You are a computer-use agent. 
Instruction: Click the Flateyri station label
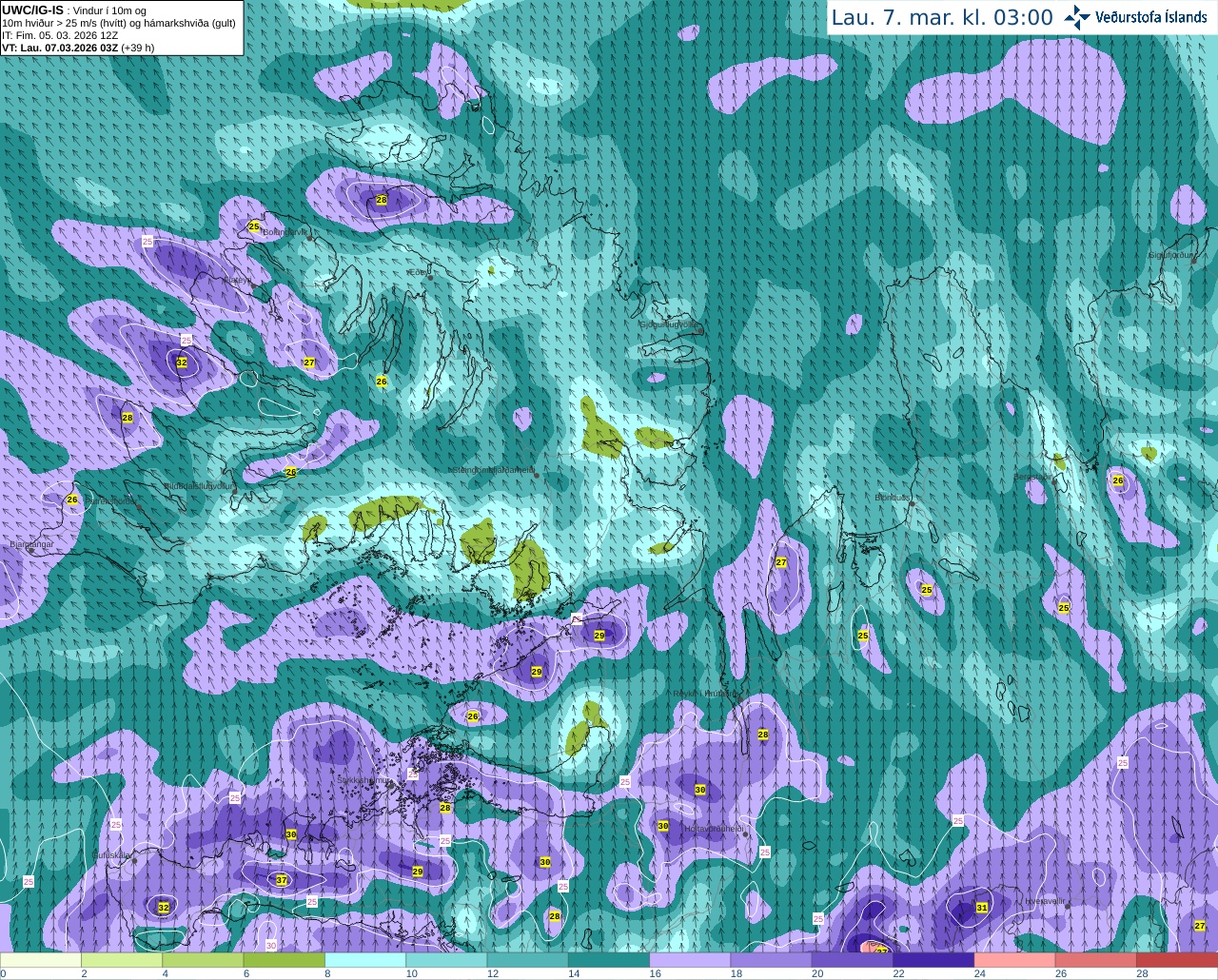click(237, 280)
